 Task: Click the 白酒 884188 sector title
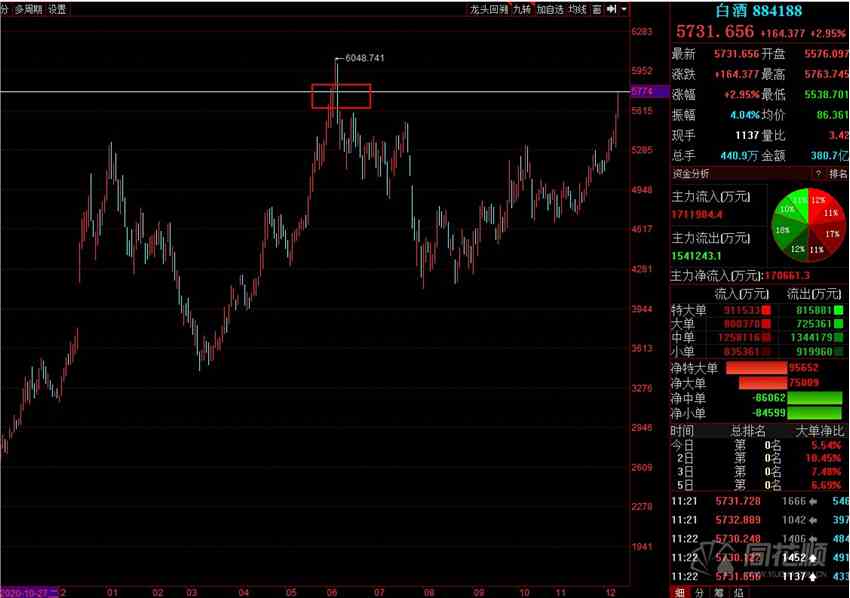coord(759,11)
